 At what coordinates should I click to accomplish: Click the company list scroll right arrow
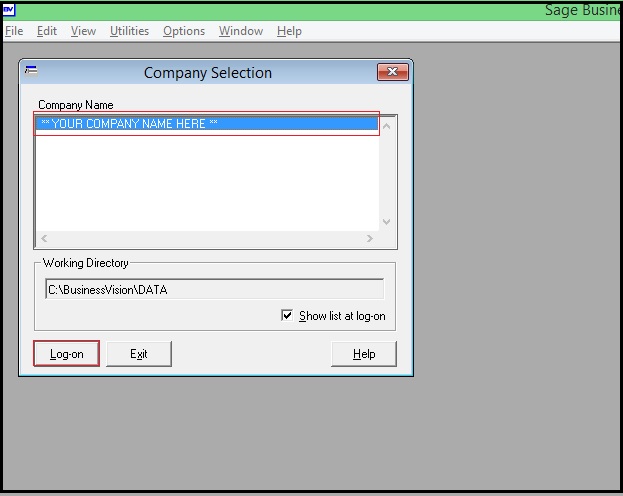[x=370, y=238]
